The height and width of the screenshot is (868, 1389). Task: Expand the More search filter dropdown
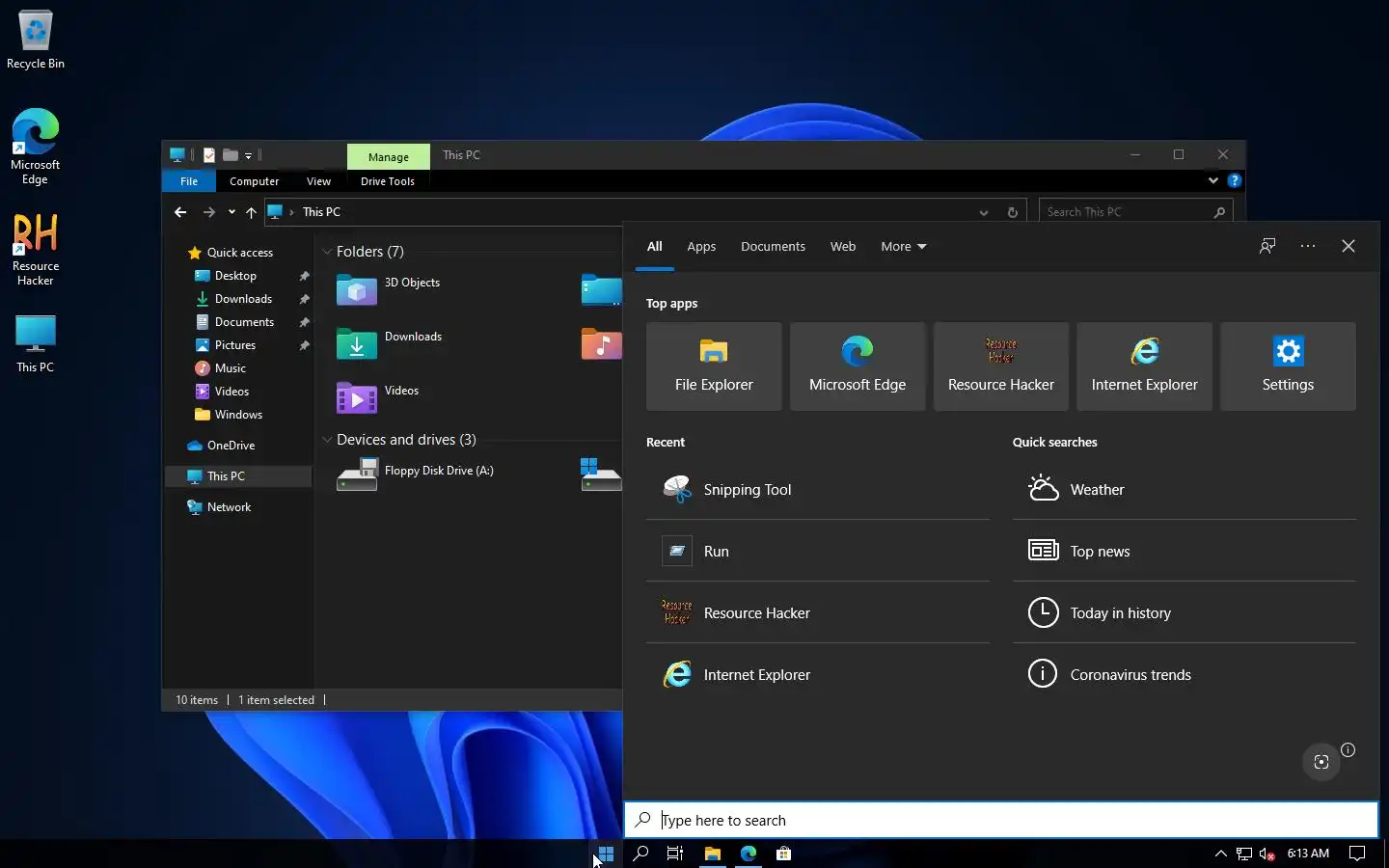(x=904, y=246)
